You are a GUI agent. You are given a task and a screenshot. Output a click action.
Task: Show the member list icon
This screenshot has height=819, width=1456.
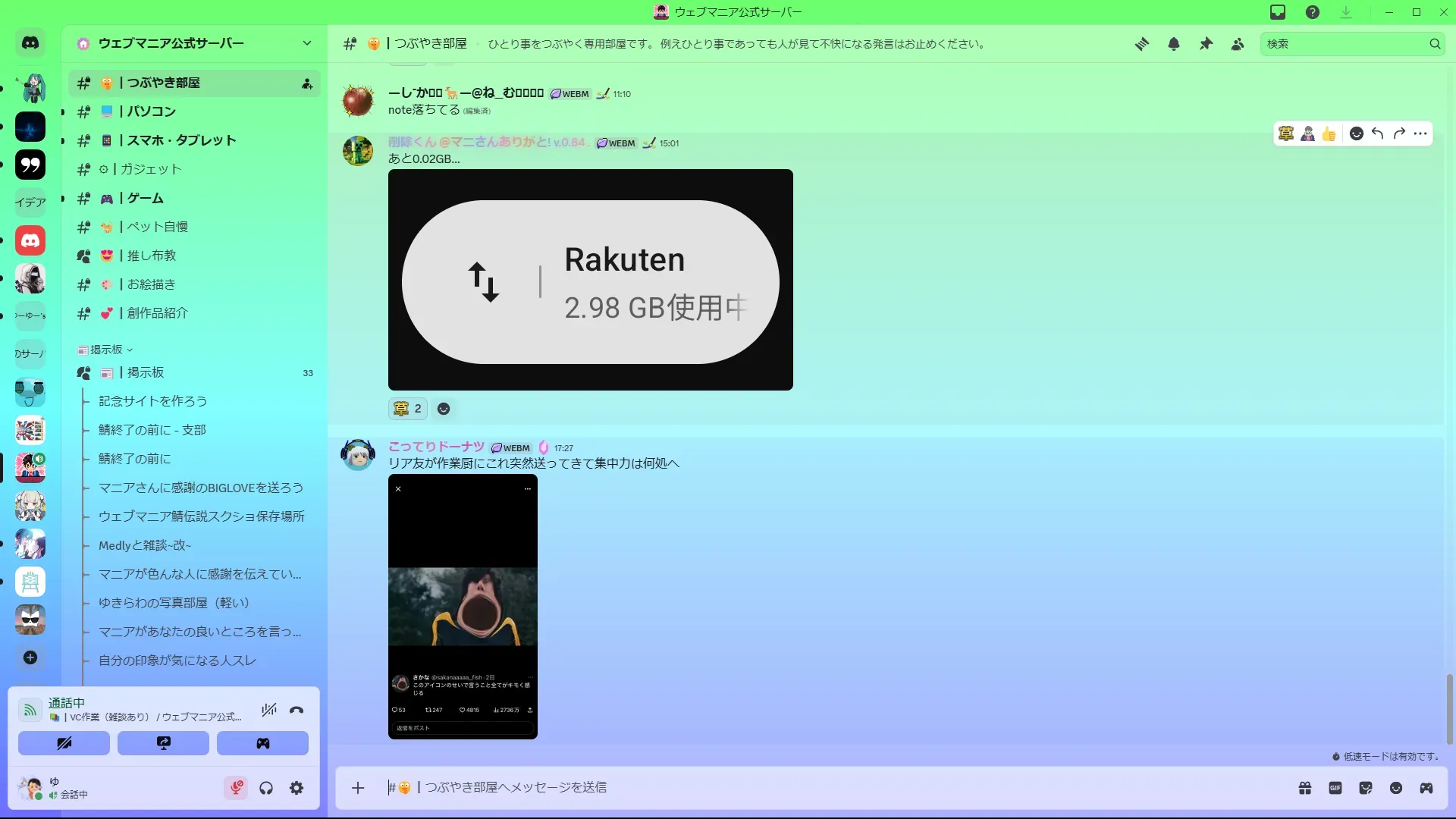tap(1238, 44)
